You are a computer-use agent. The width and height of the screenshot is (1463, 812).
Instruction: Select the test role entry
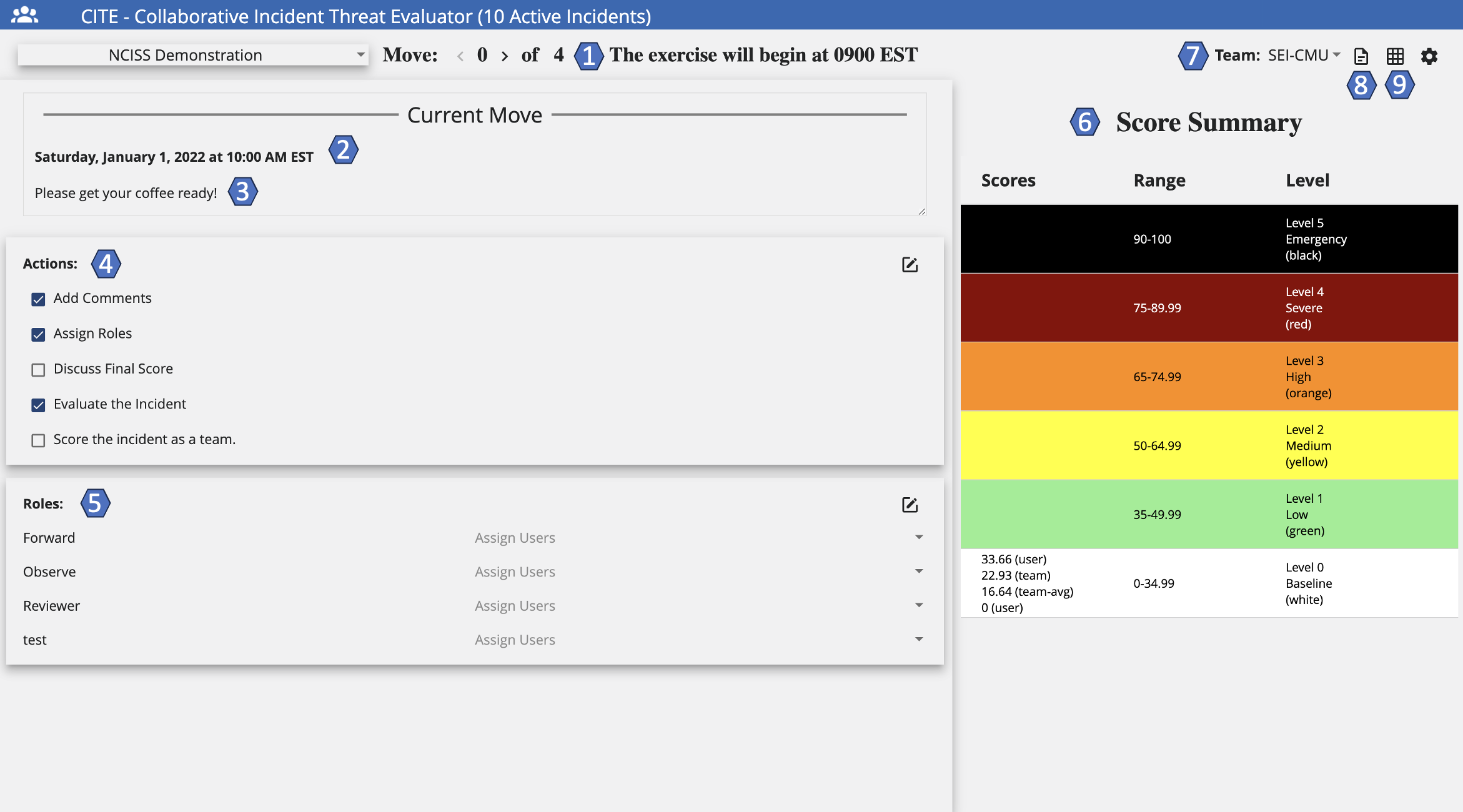point(35,639)
